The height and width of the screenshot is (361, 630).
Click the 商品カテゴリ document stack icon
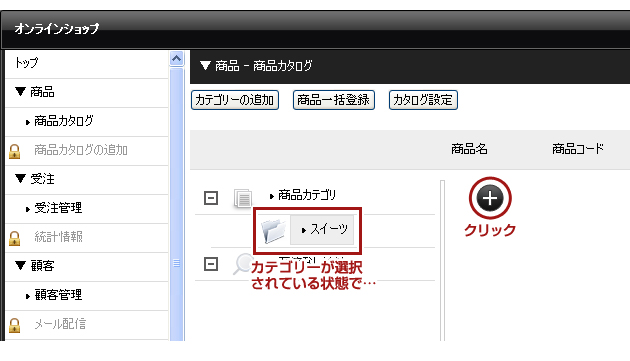243,198
